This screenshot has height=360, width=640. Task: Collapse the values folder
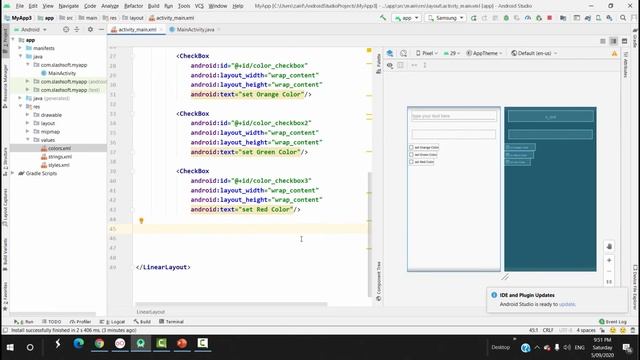point(28,140)
